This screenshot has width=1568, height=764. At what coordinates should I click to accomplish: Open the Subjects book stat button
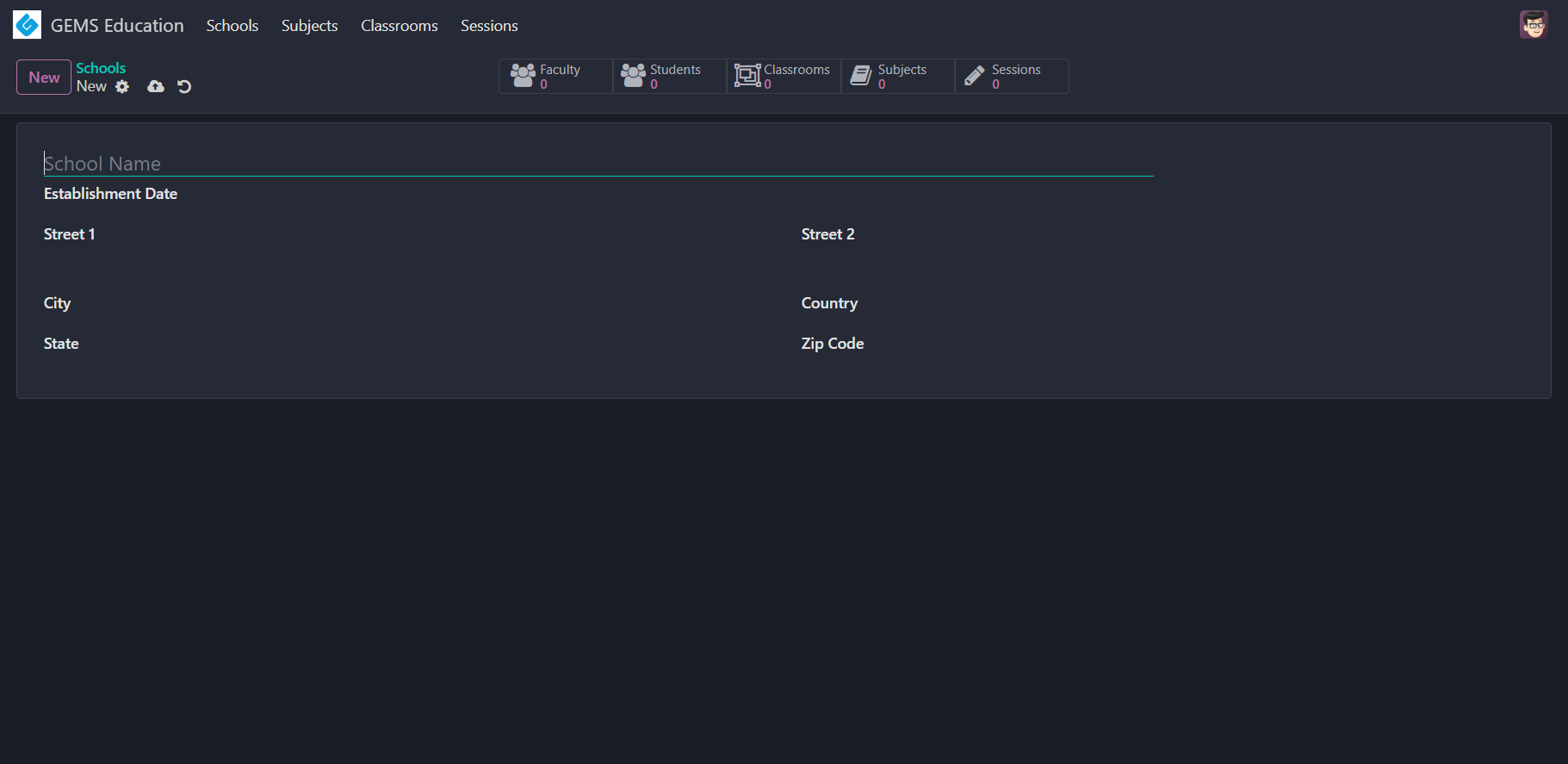tap(897, 76)
